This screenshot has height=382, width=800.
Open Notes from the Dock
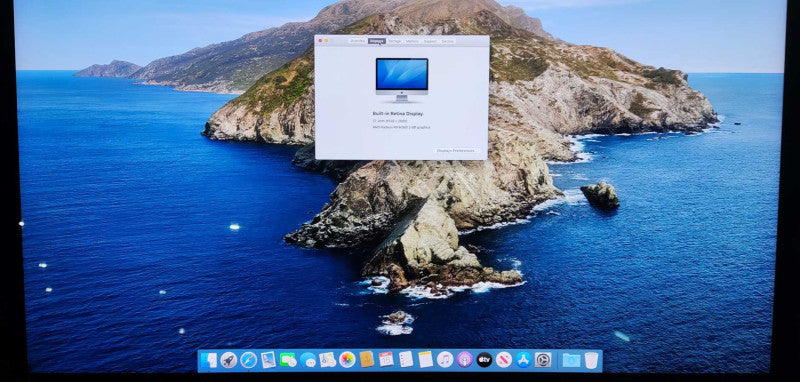click(x=426, y=360)
